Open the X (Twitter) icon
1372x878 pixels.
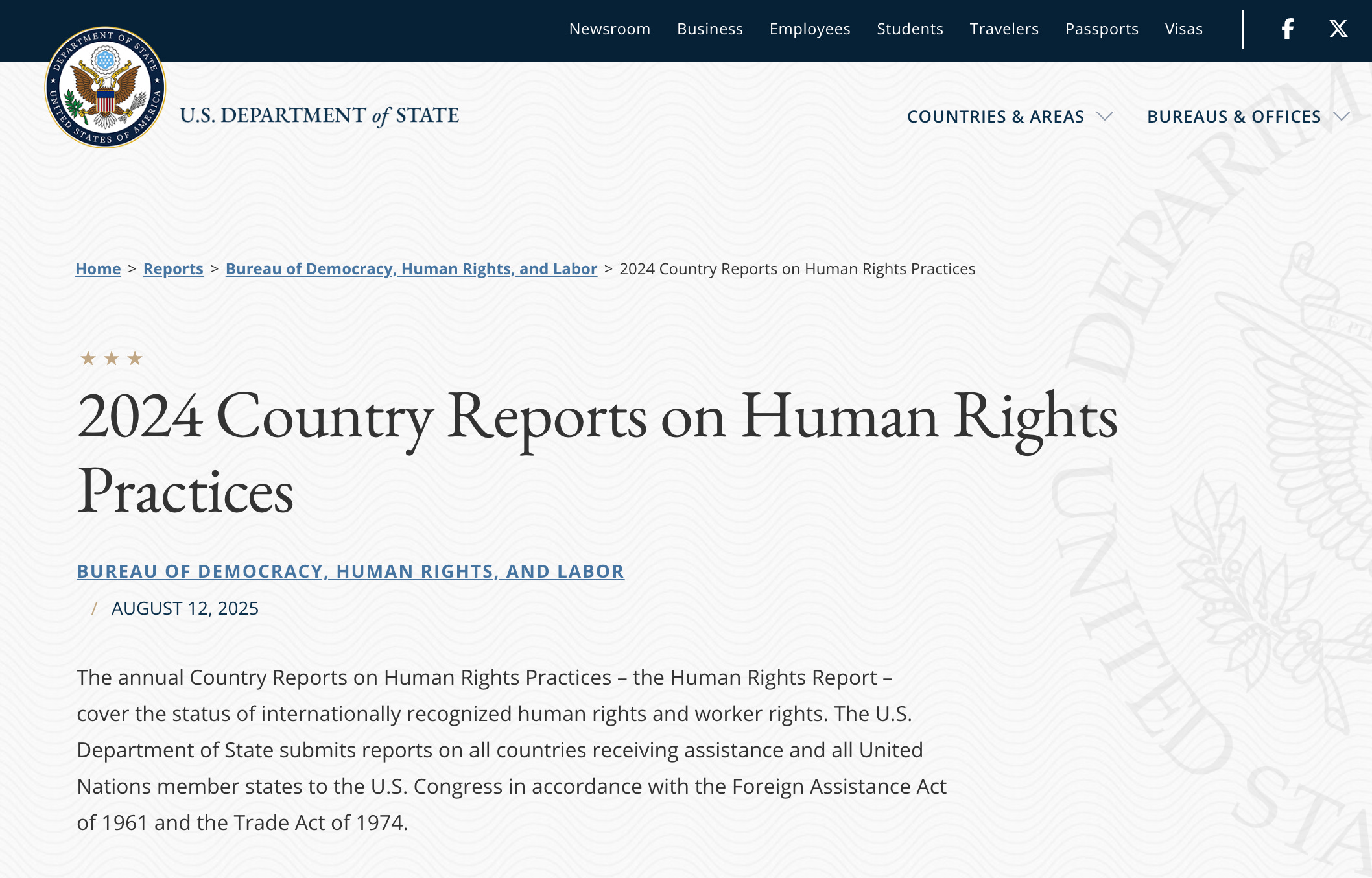click(x=1338, y=29)
